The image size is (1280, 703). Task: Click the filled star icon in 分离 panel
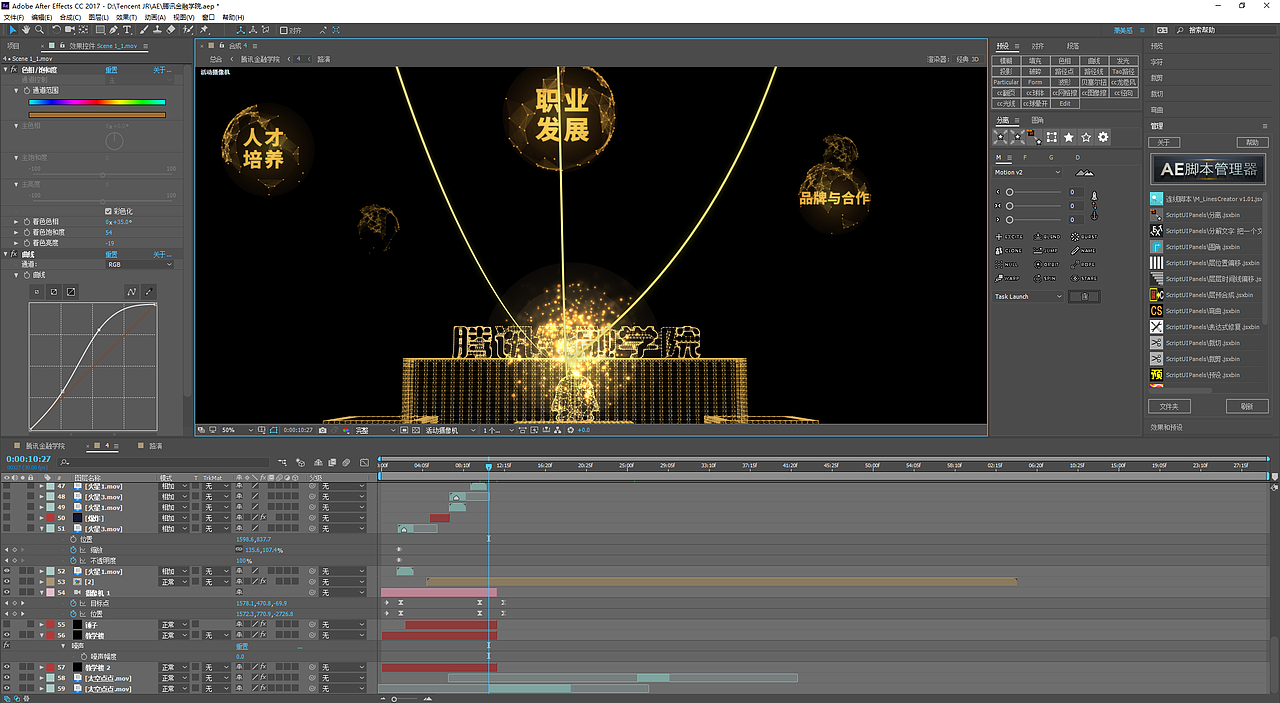[1069, 137]
